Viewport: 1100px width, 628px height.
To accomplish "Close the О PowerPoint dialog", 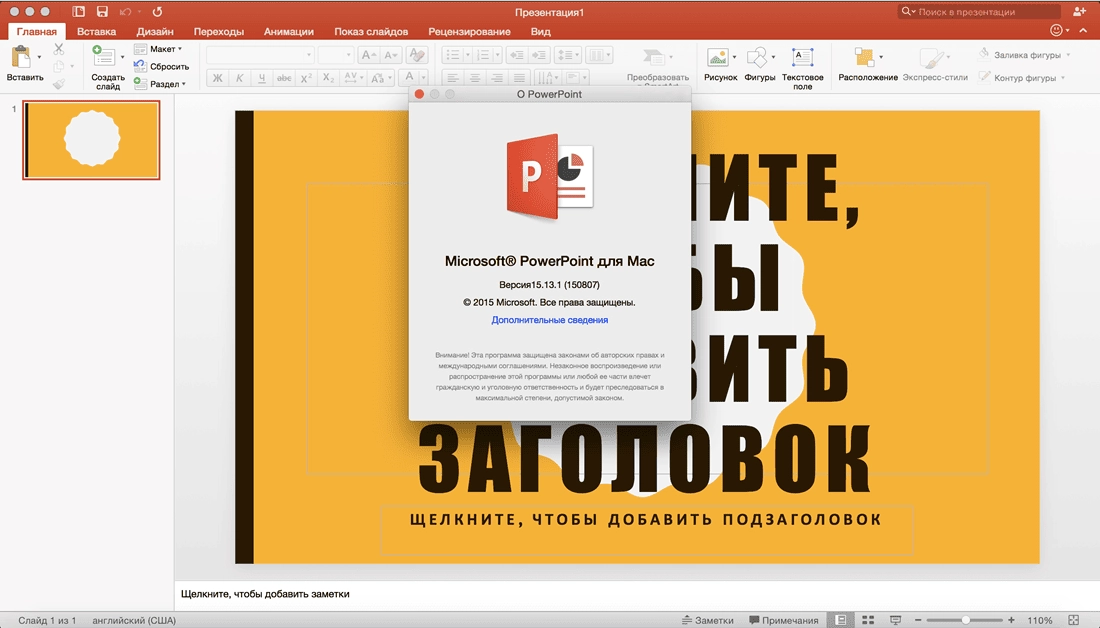I will [x=420, y=94].
